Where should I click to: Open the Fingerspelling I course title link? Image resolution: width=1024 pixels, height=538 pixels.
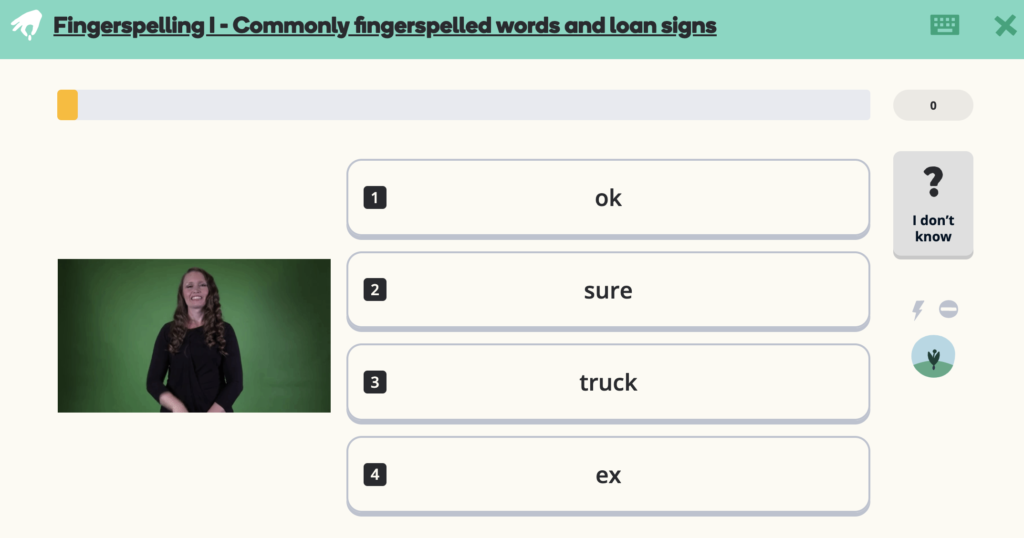(x=385, y=26)
